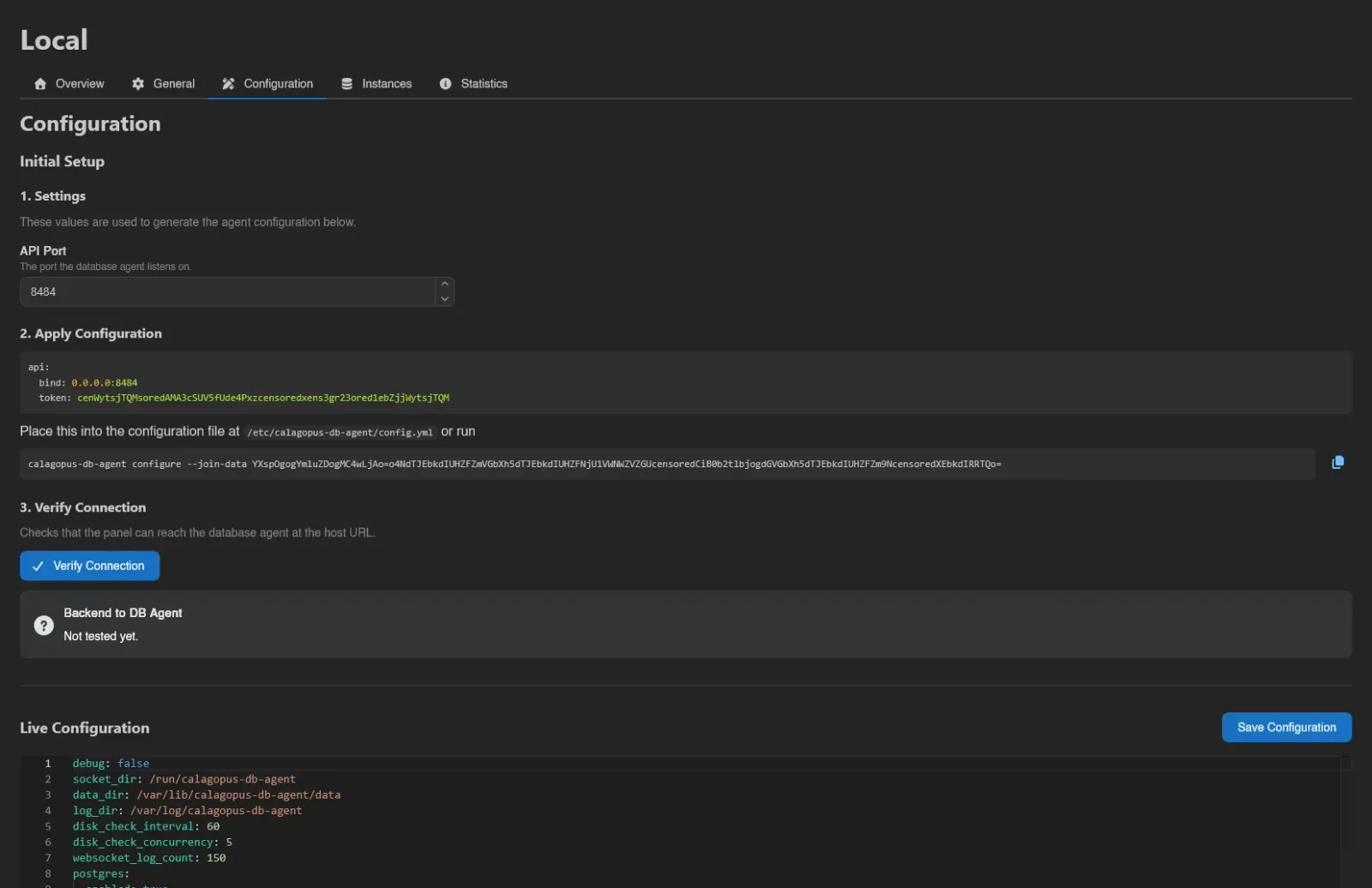The image size is (1372, 888).
Task: Click the home icon beside Overview
Action: (40, 84)
